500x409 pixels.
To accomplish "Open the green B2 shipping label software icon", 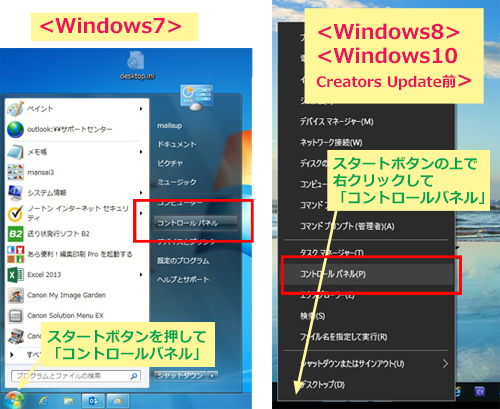I will pyautogui.click(x=15, y=234).
